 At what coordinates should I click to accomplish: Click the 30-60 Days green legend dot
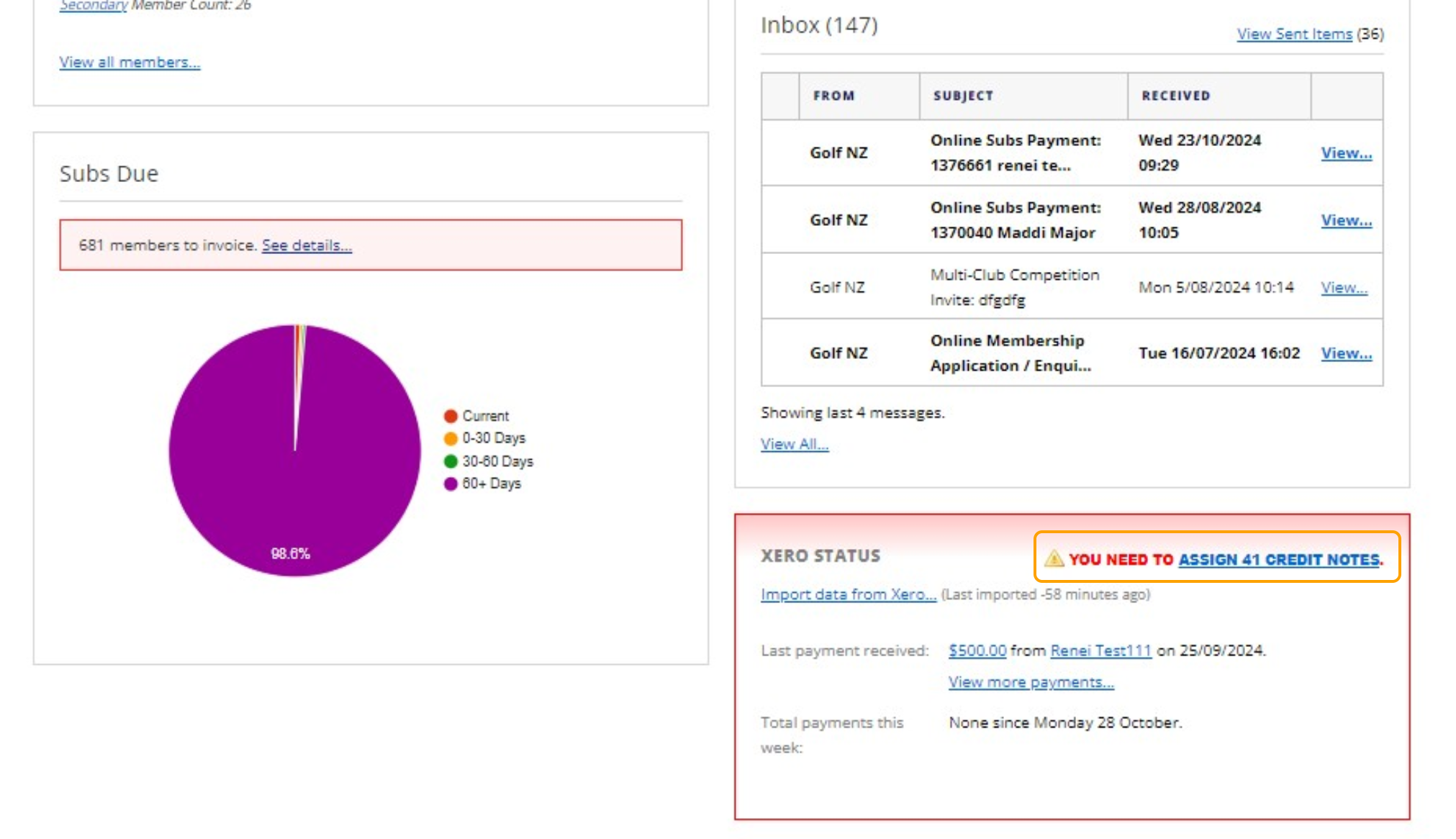[451, 461]
